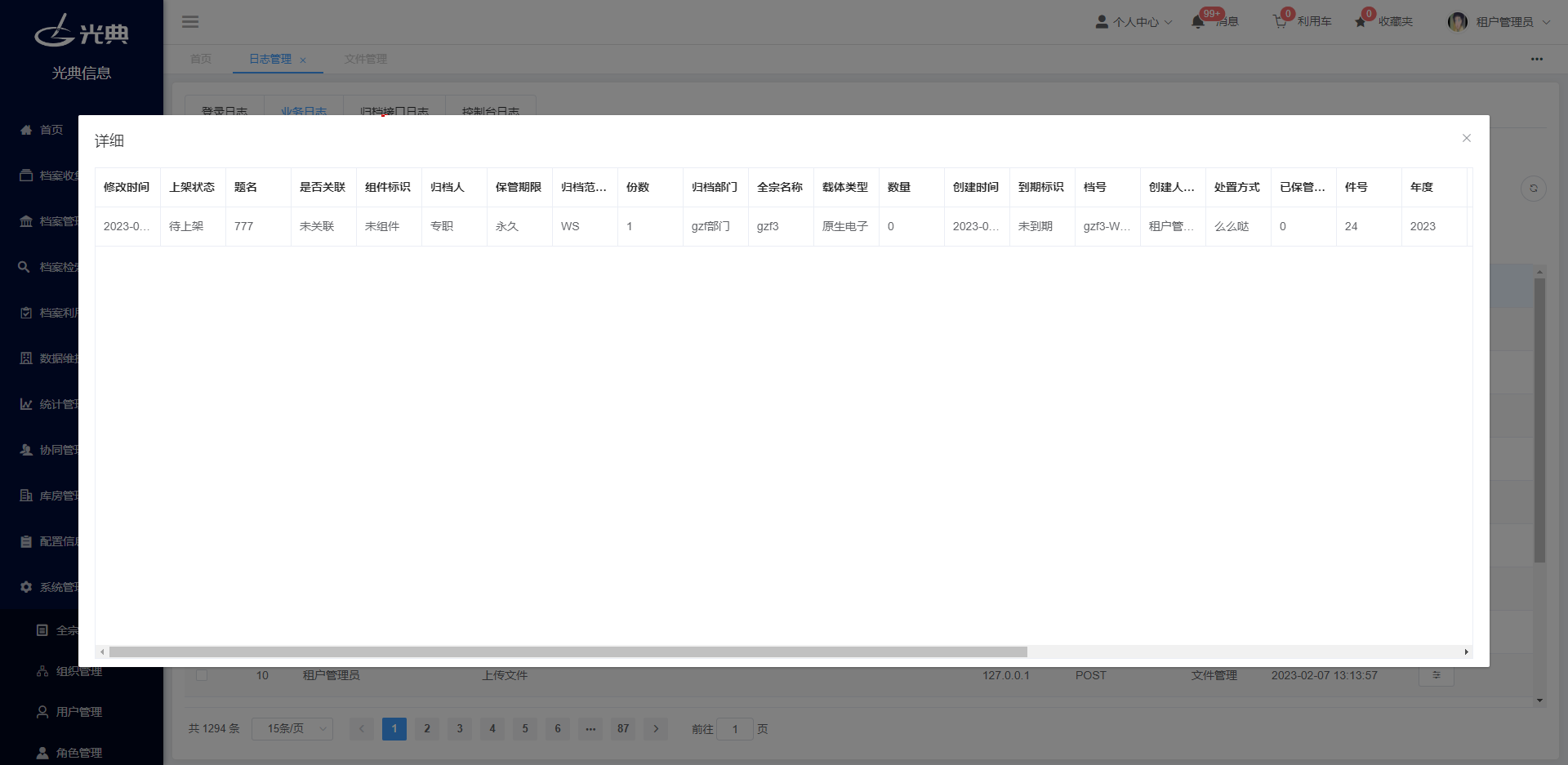The width and height of the screenshot is (1568, 765).
Task: Click the 归档部门 column header
Action: point(715,187)
